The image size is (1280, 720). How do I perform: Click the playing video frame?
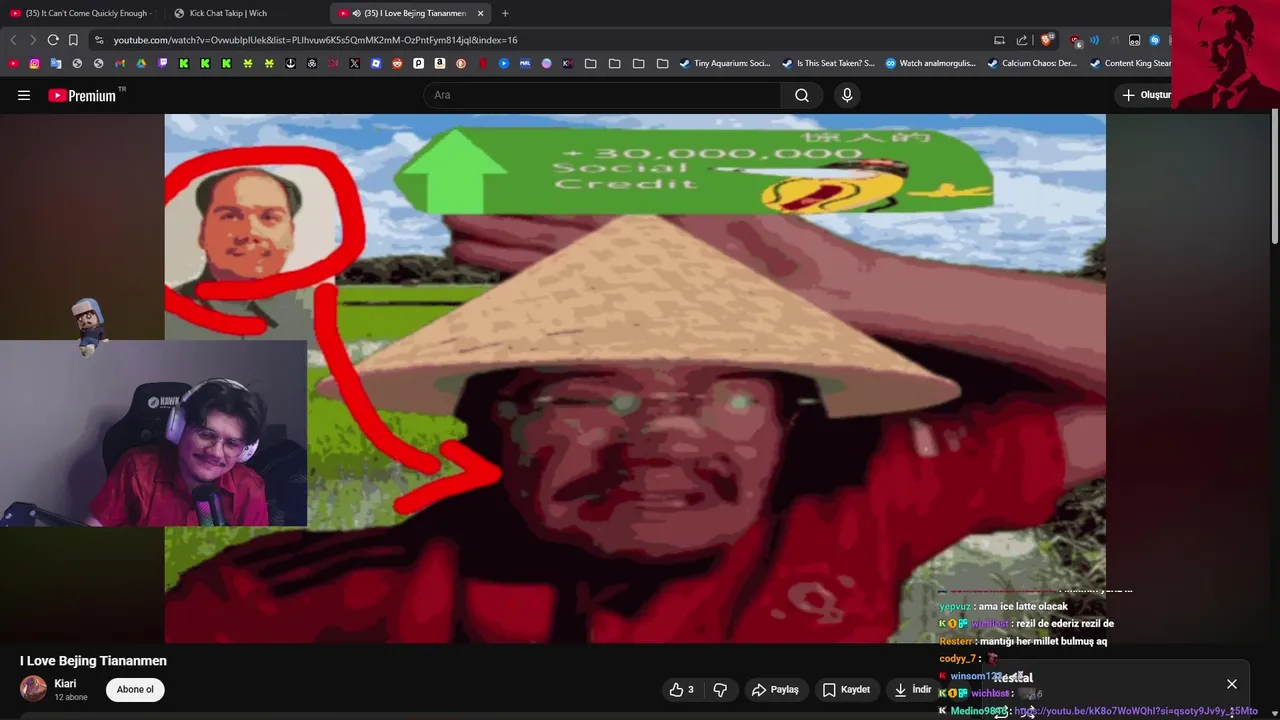(635, 378)
